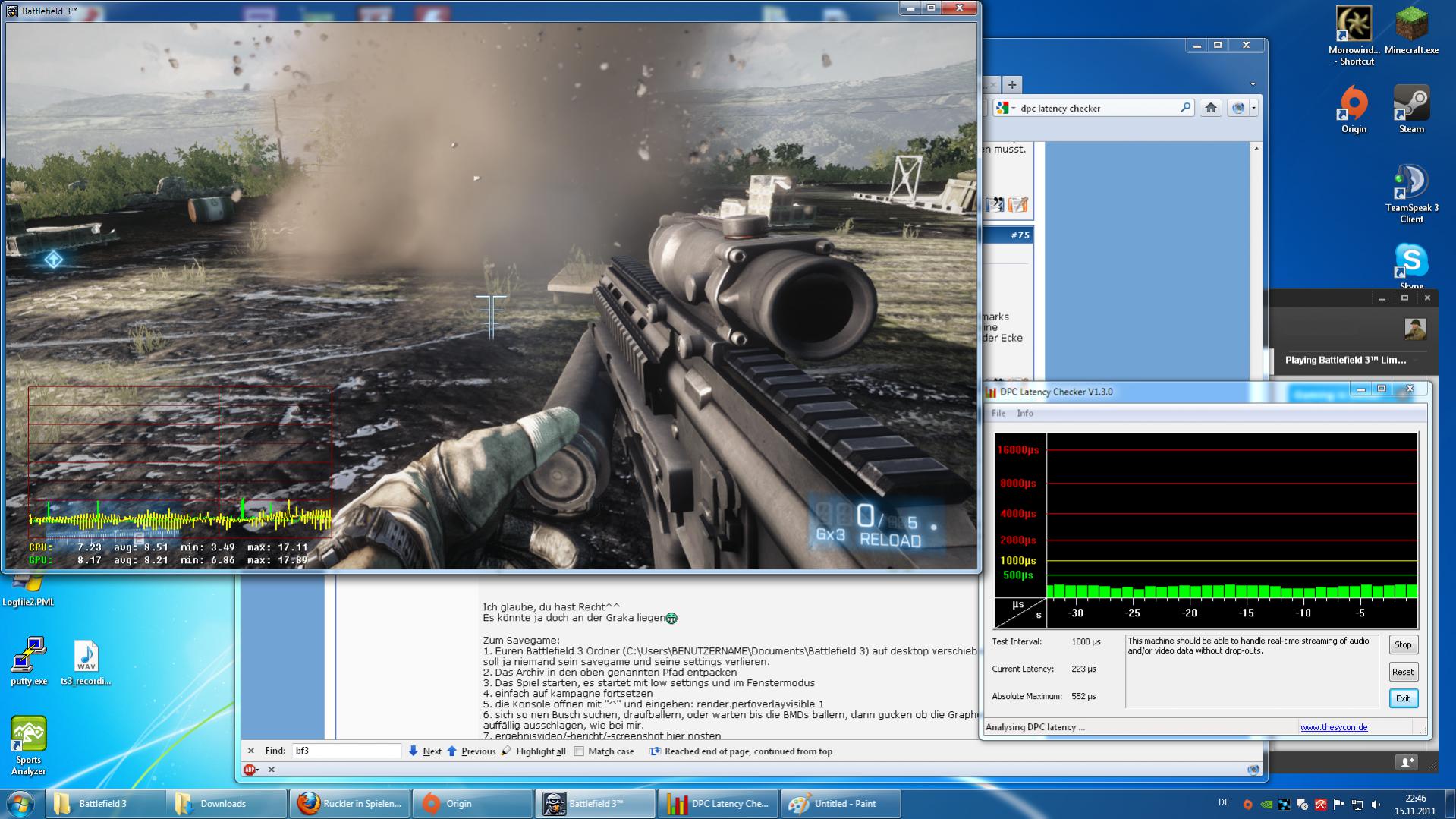1456x819 pixels.
Task: Click the forum quote post icon
Action: coord(994,204)
